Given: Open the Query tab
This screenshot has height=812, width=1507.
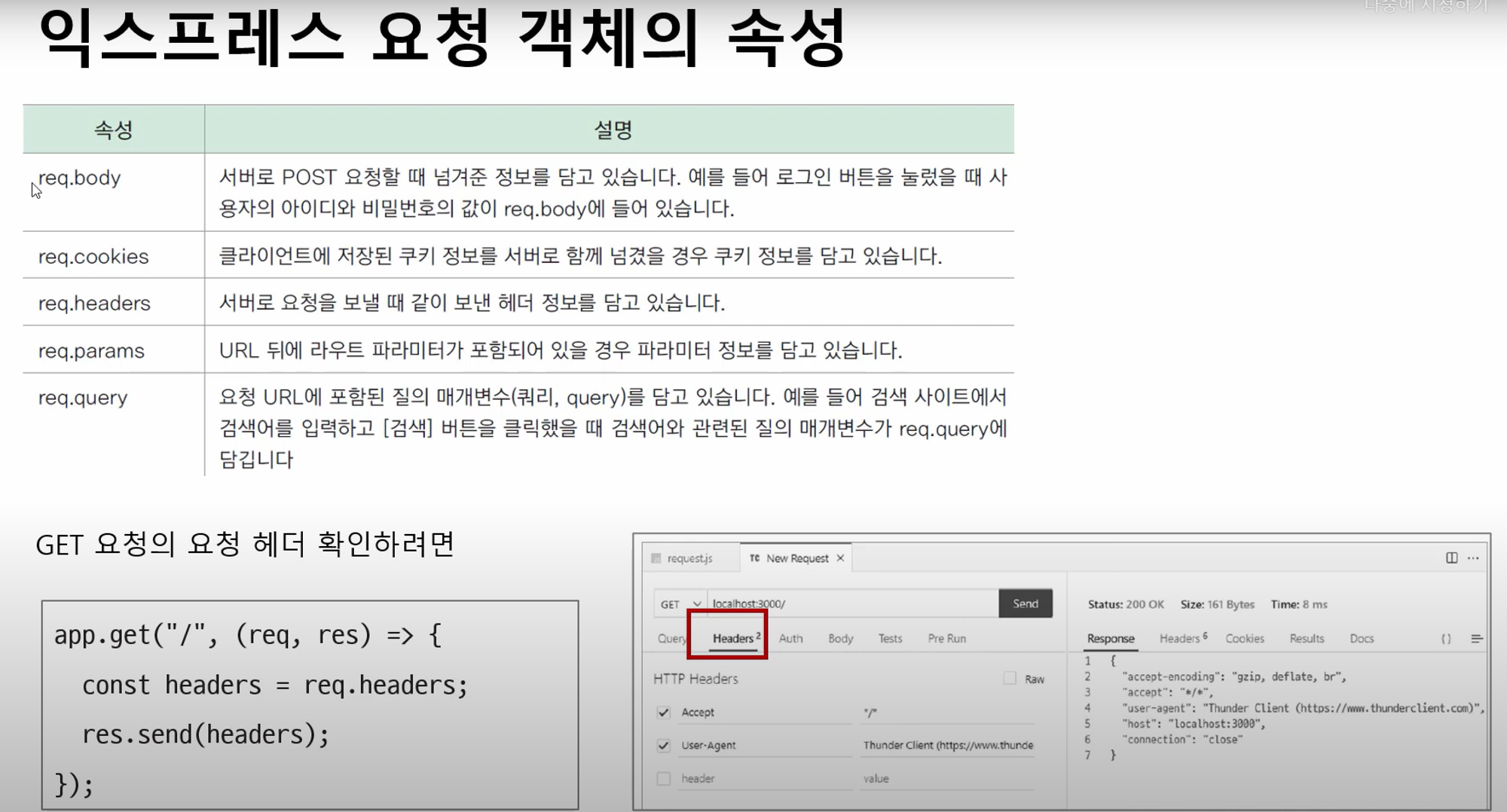Looking at the screenshot, I should [671, 639].
